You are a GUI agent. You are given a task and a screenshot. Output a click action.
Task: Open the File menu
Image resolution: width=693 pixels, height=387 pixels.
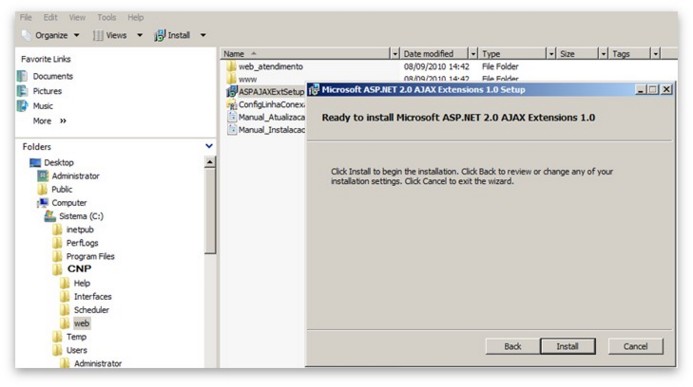(x=26, y=18)
